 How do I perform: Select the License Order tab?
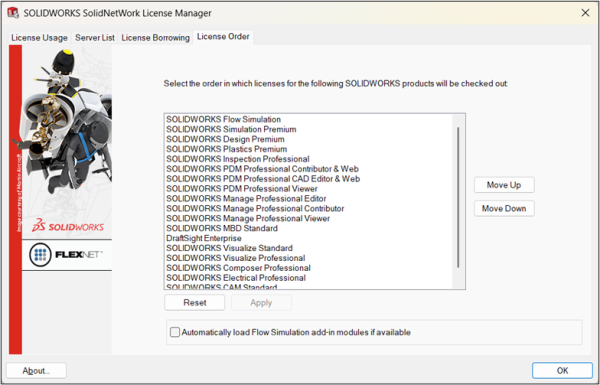[223, 37]
